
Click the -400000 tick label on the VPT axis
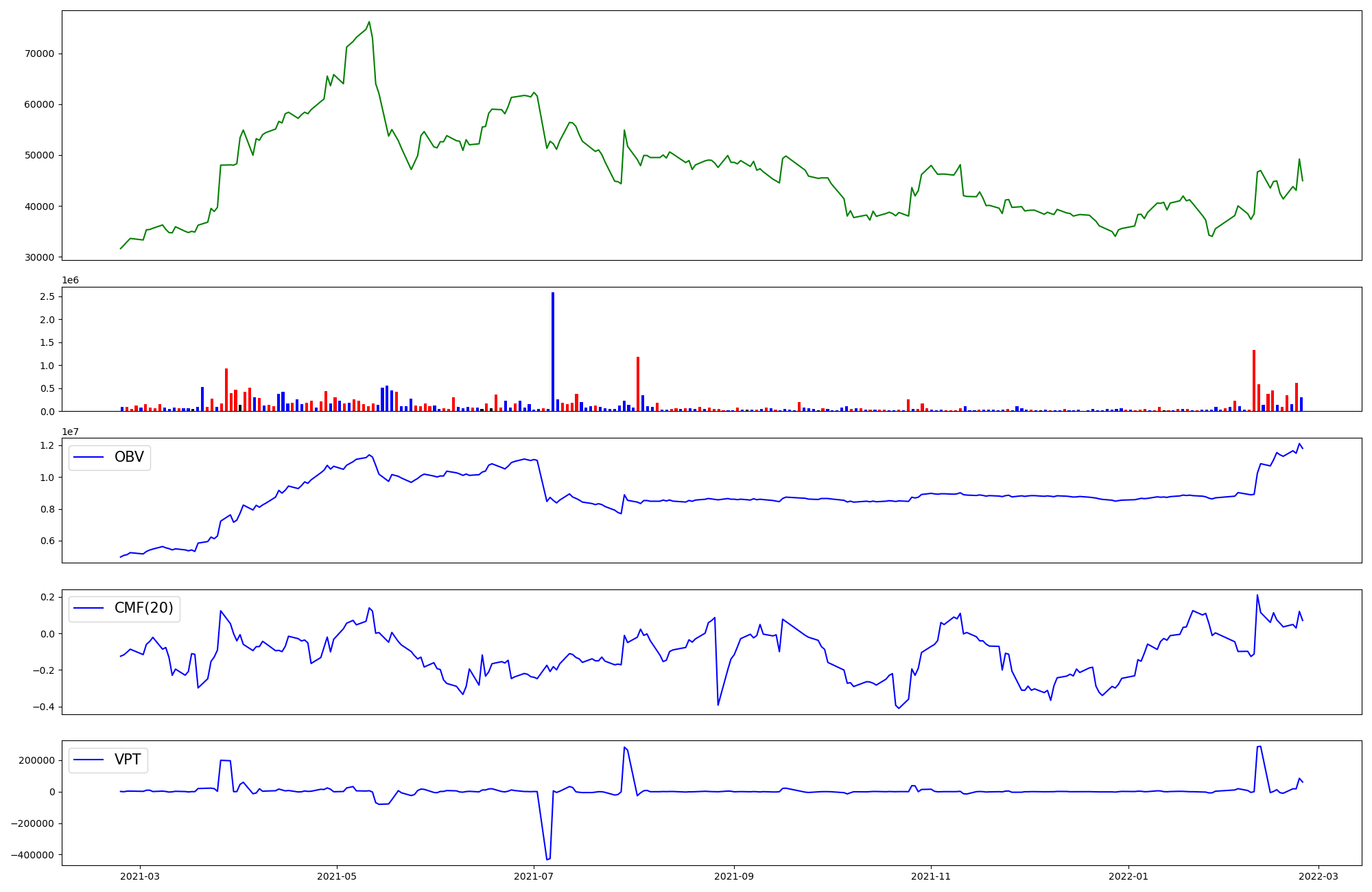[33, 855]
